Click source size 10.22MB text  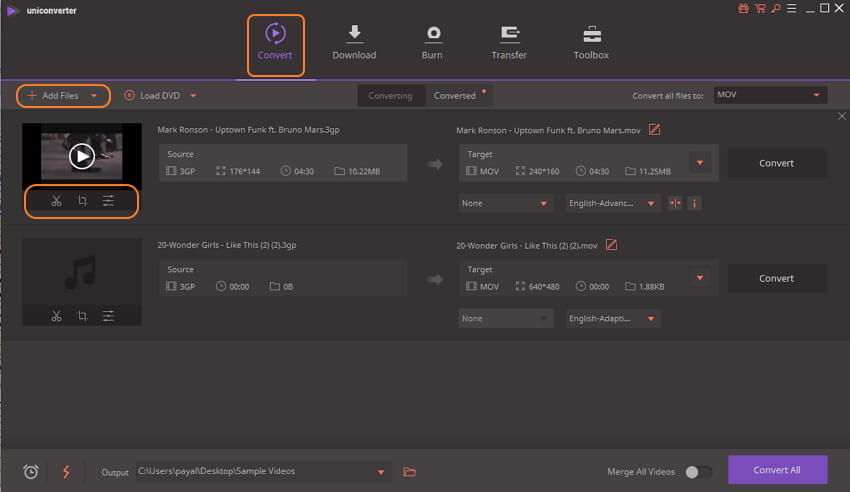pos(364,171)
